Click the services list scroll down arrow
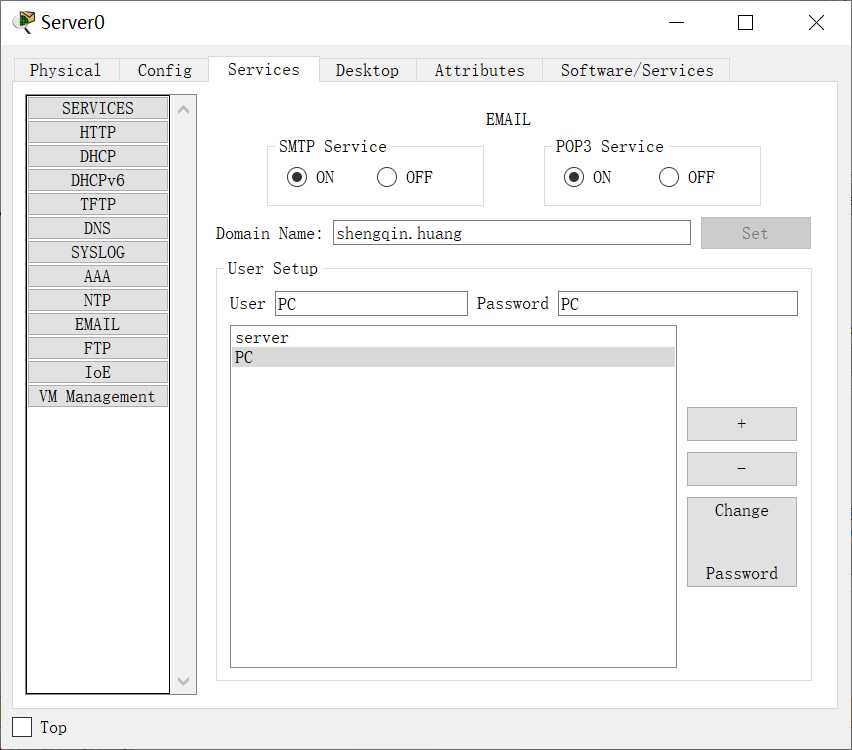This screenshot has height=750, width=852. [184, 680]
